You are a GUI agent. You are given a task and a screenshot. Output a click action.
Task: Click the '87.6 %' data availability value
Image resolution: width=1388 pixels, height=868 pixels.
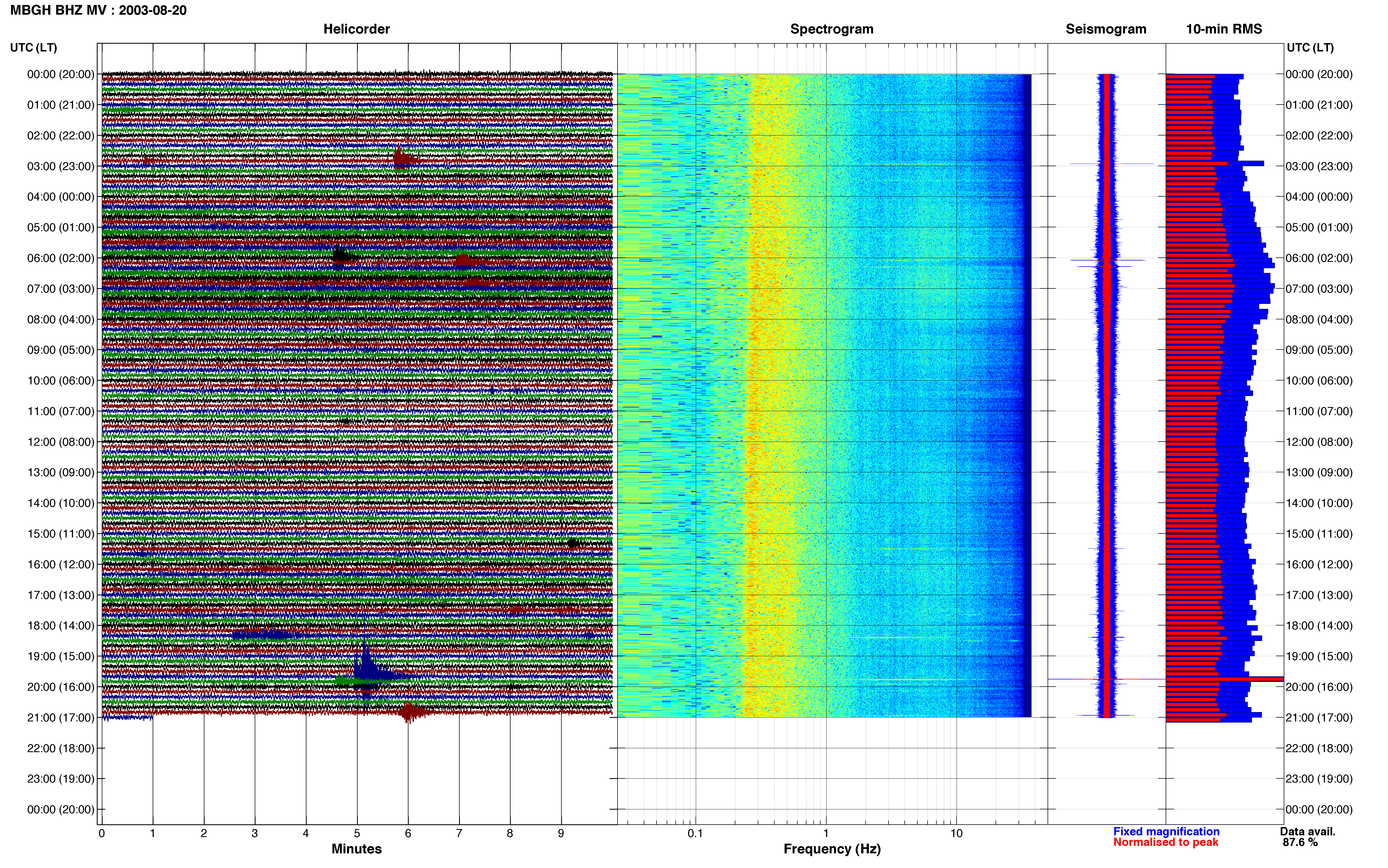[x=1300, y=842]
